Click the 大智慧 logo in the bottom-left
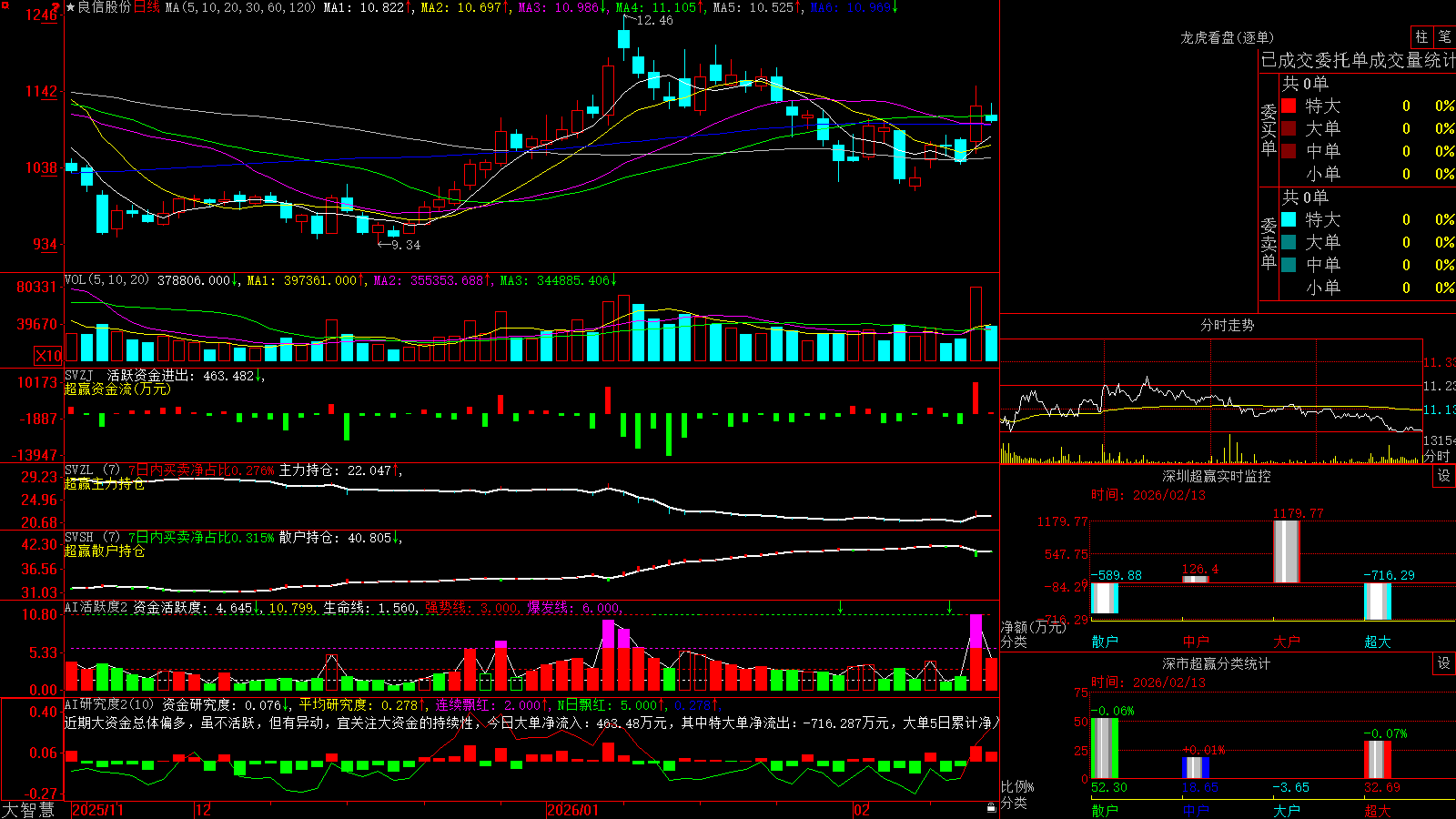This screenshot has height=819, width=1456. pyautogui.click(x=28, y=810)
